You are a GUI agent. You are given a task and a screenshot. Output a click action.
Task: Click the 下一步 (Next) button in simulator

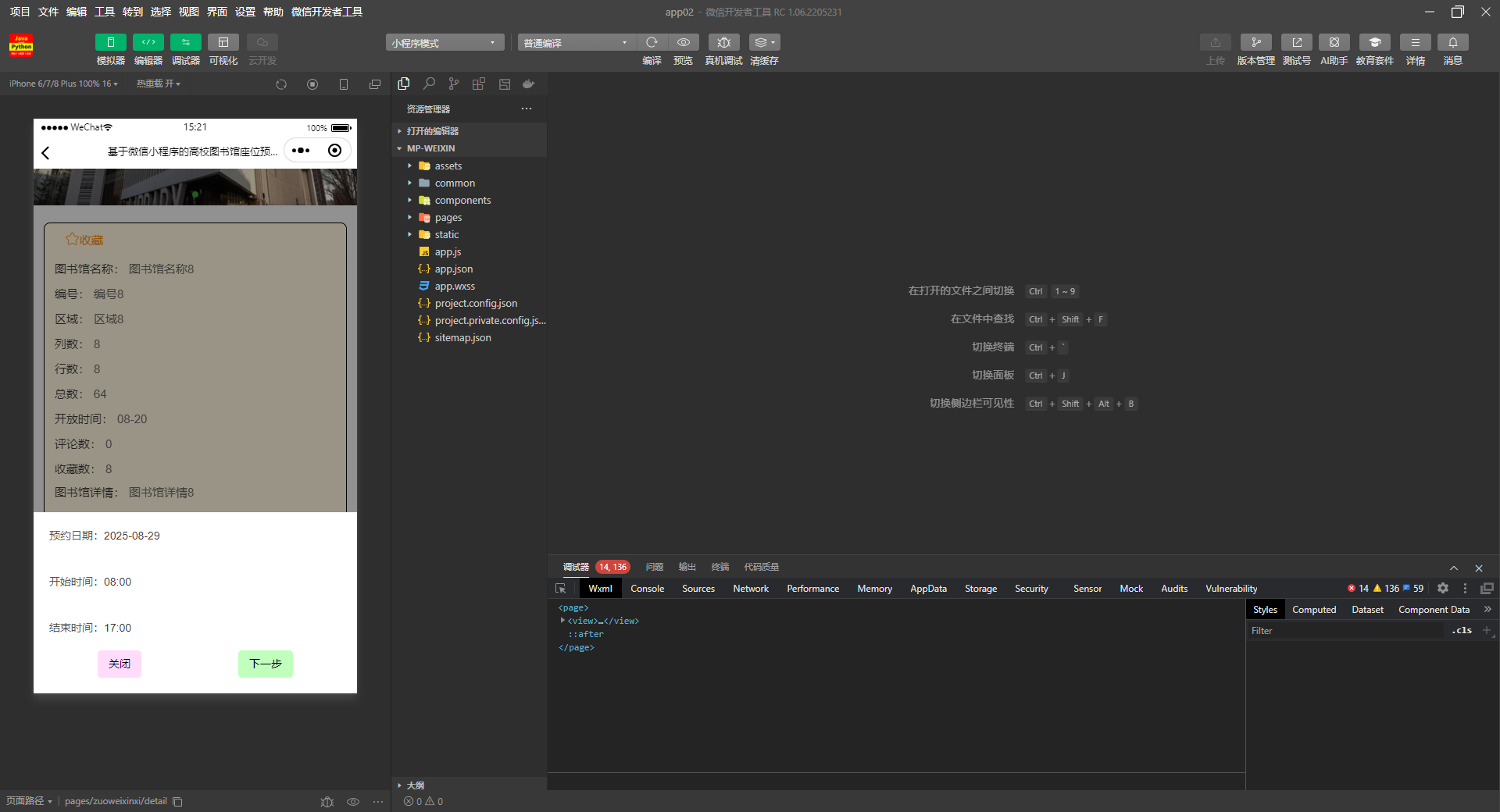coord(266,664)
